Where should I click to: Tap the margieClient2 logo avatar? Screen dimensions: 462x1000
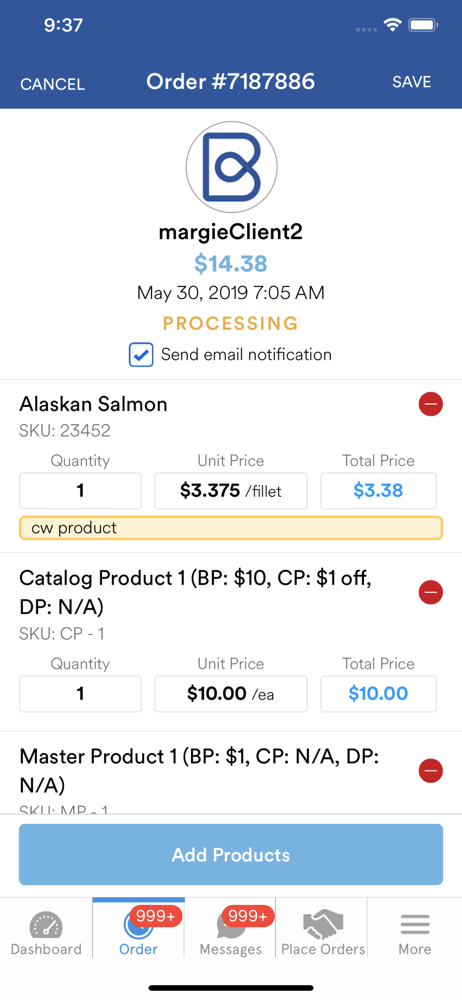tap(231, 167)
